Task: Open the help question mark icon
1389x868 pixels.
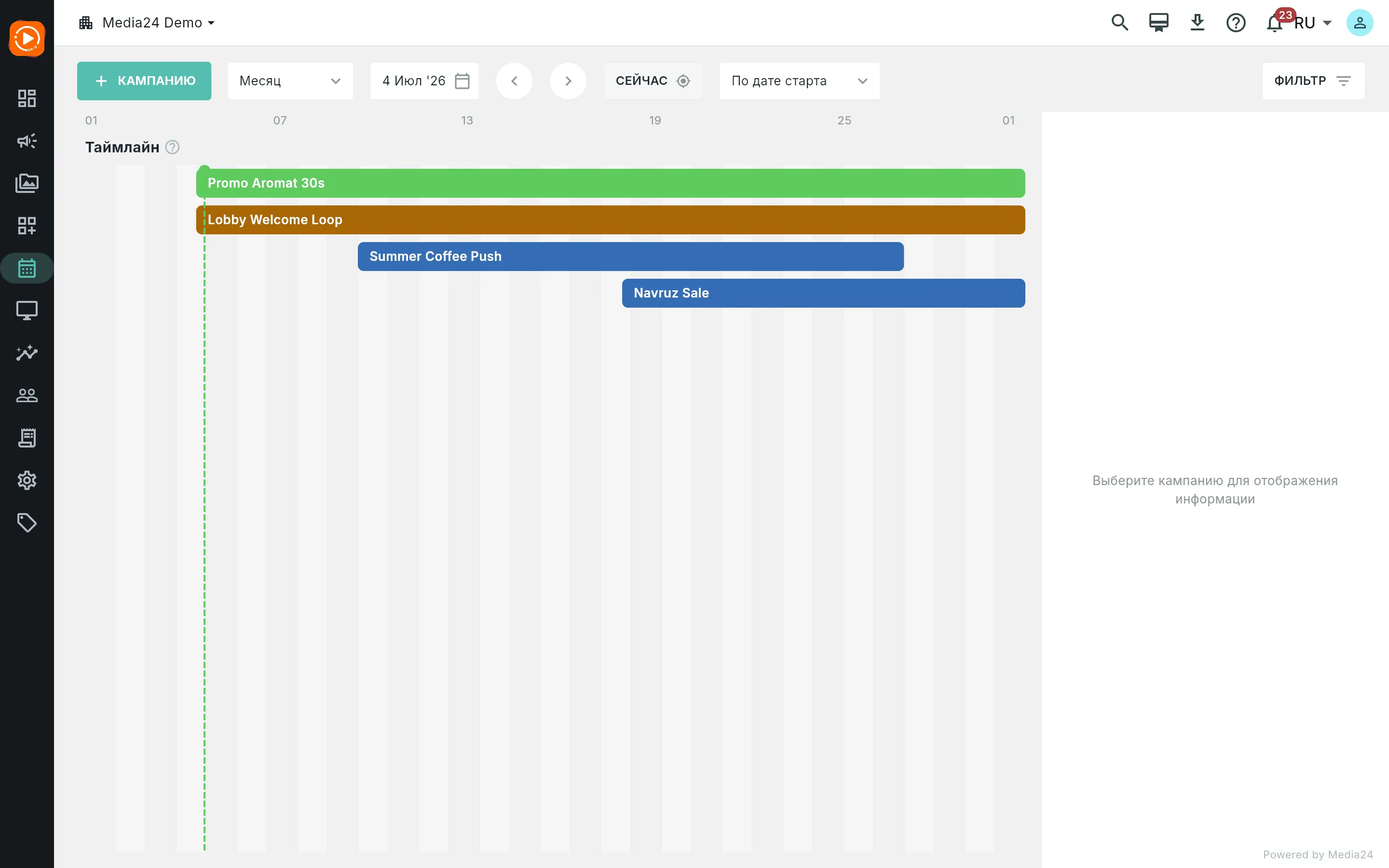Action: (1236, 23)
